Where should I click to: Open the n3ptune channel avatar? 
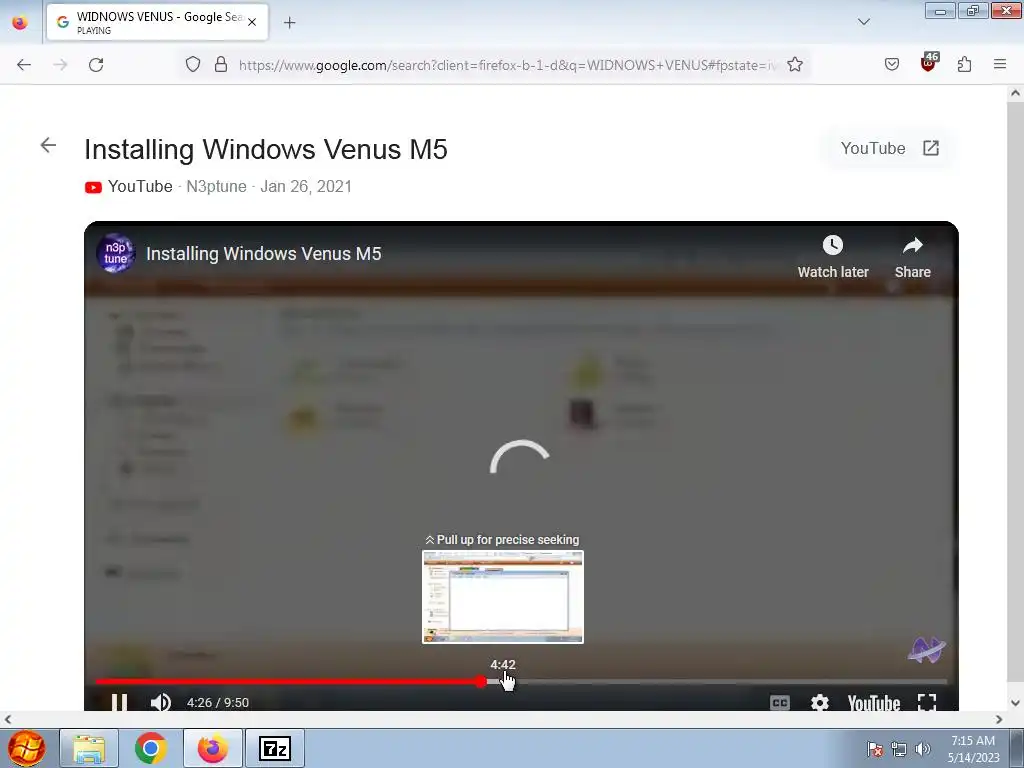click(x=116, y=253)
